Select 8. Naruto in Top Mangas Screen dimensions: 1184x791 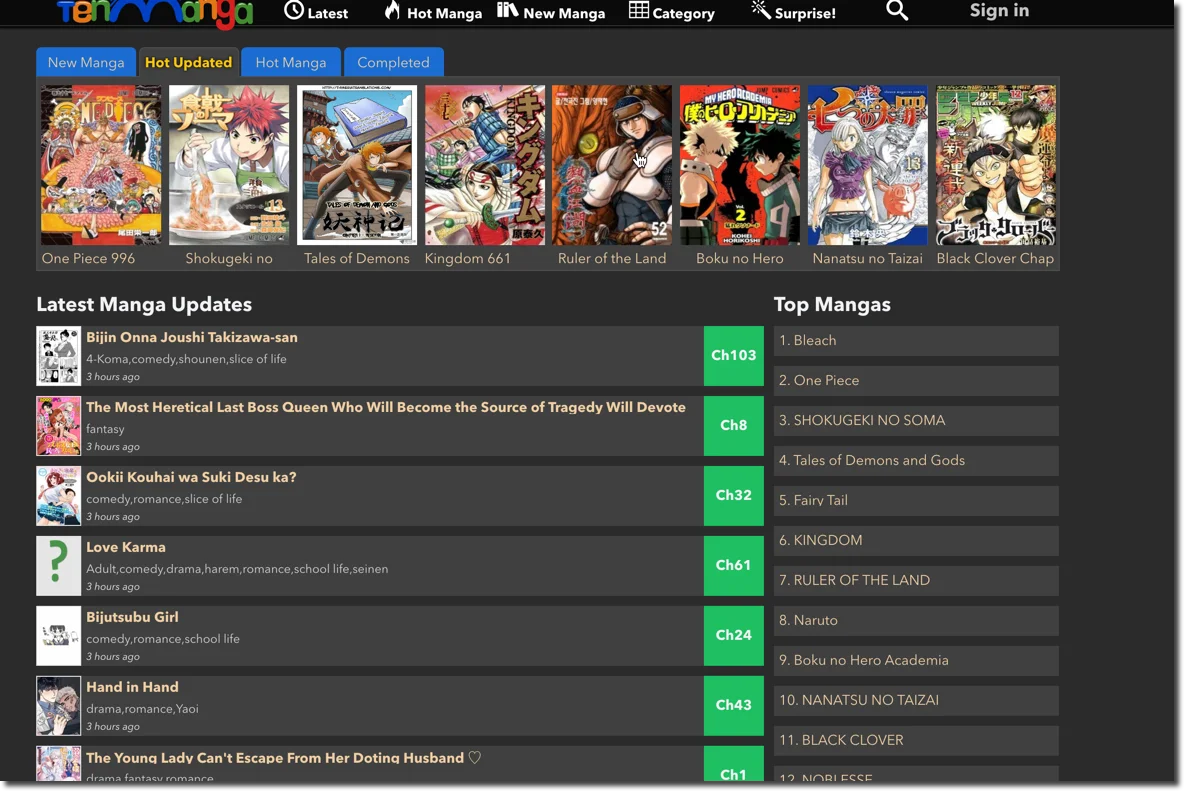[916, 620]
